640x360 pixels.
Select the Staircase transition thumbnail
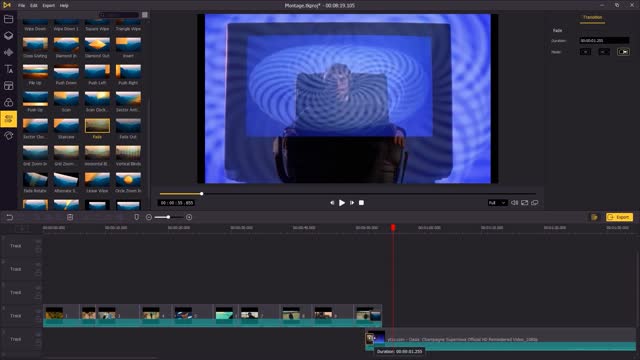(66, 126)
